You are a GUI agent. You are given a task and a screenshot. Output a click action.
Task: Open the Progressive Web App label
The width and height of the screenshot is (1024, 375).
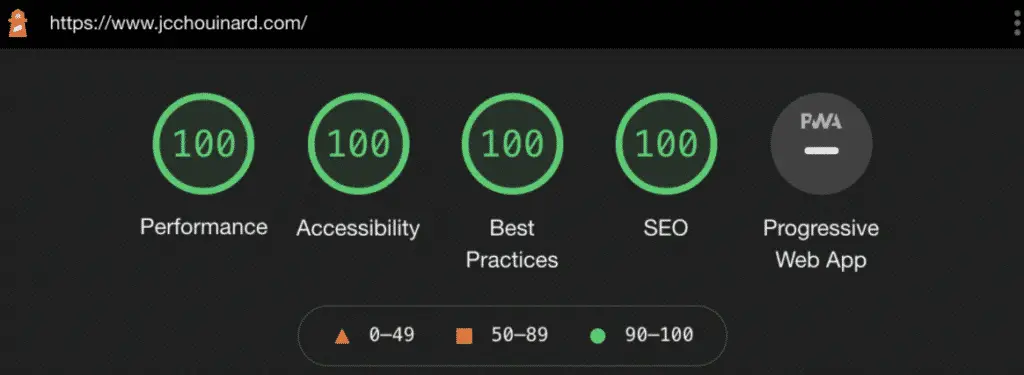pos(821,244)
